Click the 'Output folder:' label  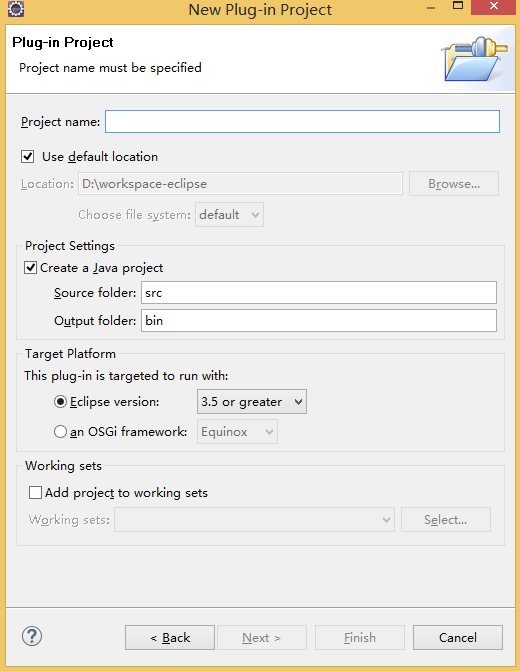click(x=95, y=321)
